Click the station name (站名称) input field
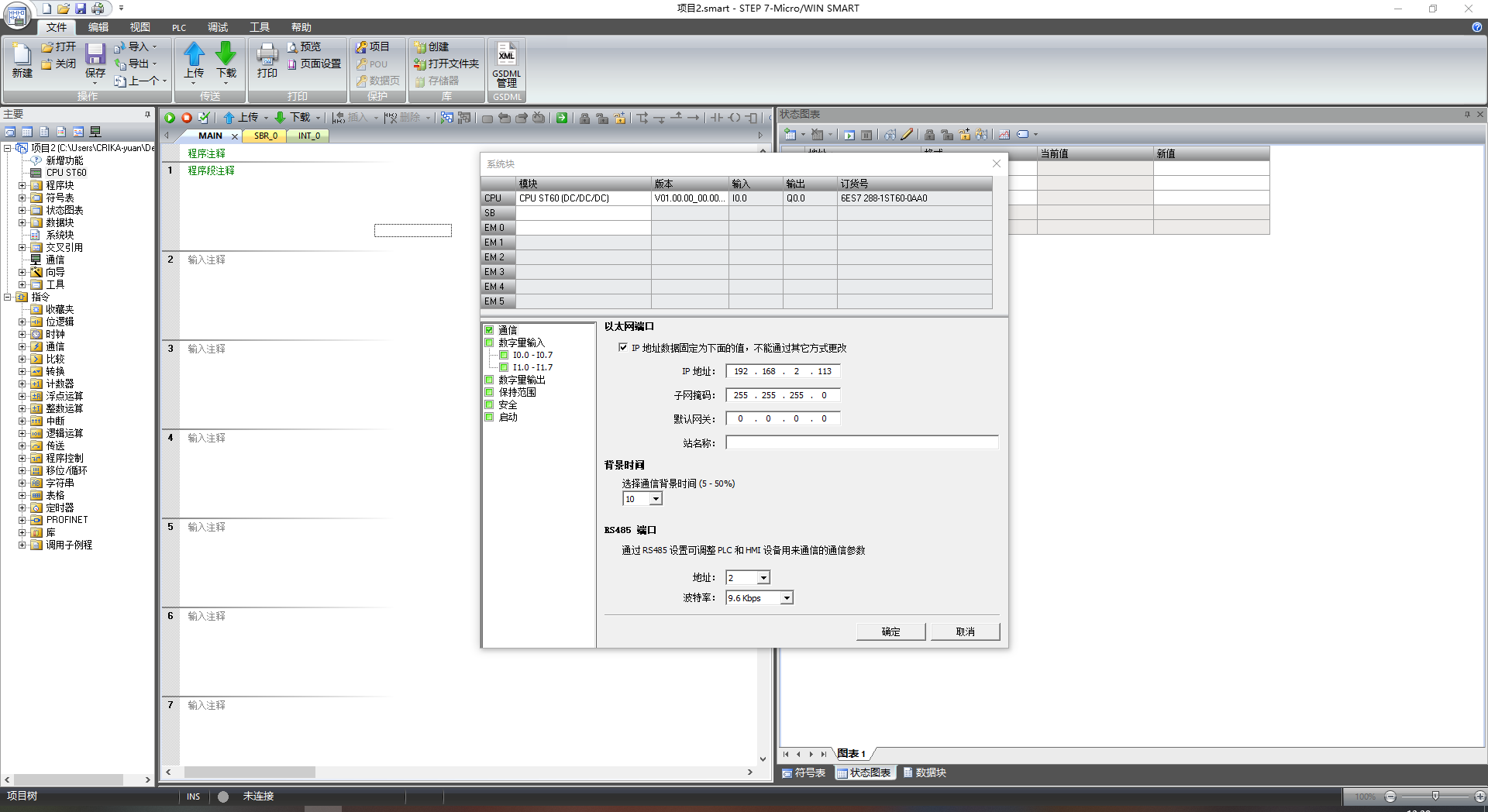1488x812 pixels. pyautogui.click(x=861, y=443)
